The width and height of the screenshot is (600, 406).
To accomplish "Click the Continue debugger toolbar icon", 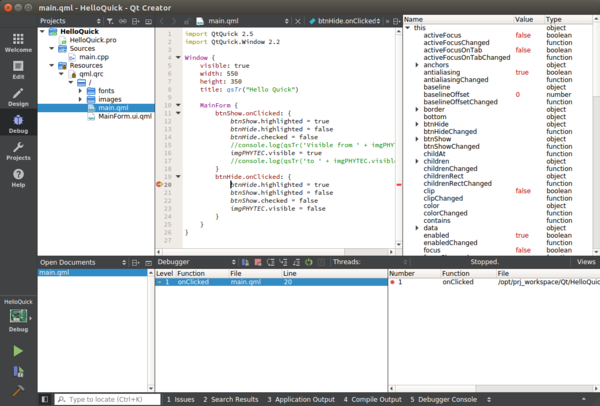I will pos(245,262).
